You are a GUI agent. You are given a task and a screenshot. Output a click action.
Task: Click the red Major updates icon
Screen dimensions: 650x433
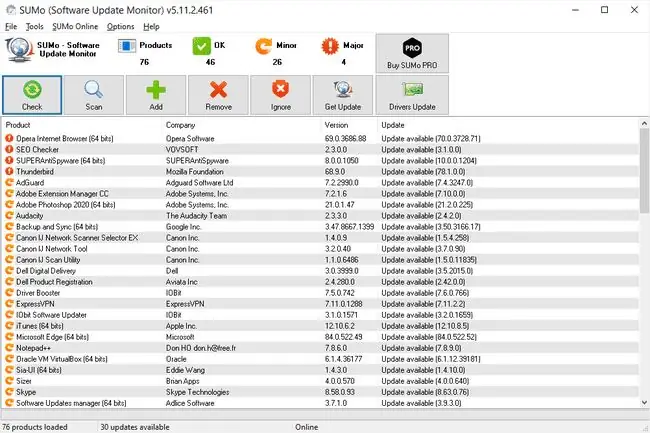330,46
